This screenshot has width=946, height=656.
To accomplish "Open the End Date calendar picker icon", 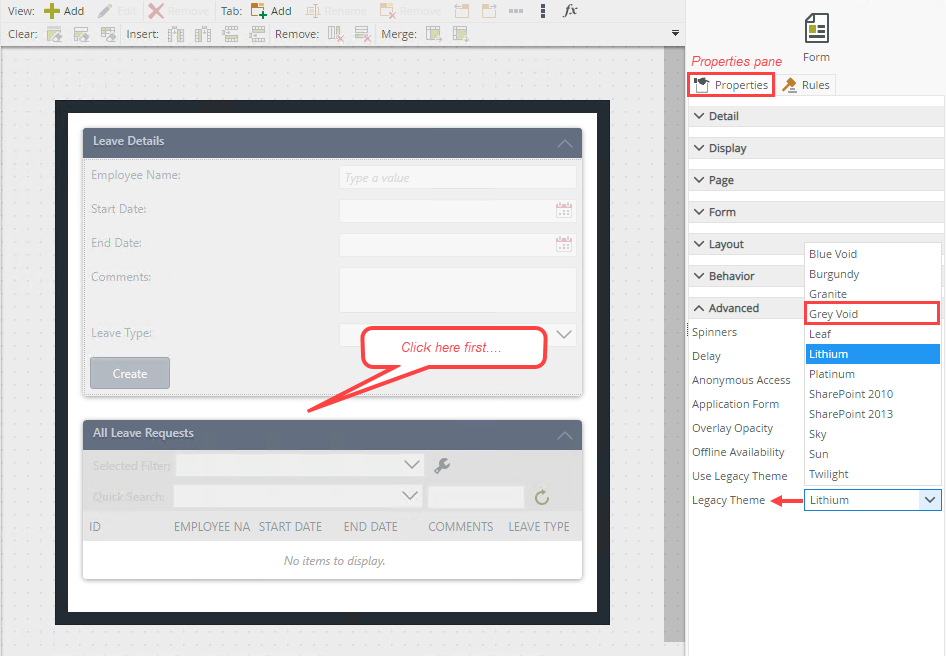I will tap(564, 244).
